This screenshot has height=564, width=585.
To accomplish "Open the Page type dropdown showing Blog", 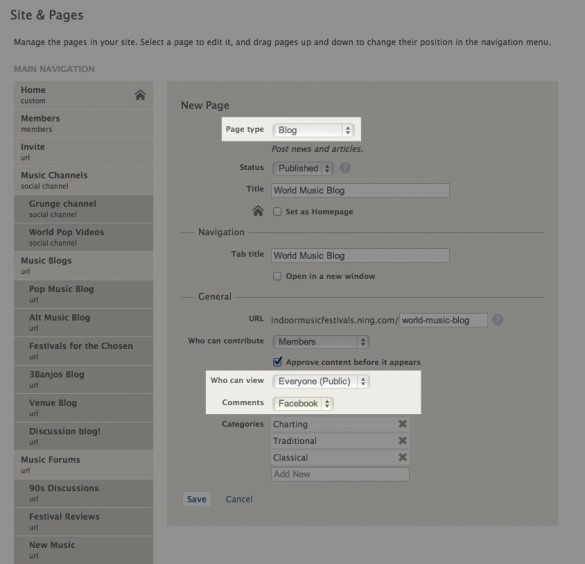I will pos(313,130).
